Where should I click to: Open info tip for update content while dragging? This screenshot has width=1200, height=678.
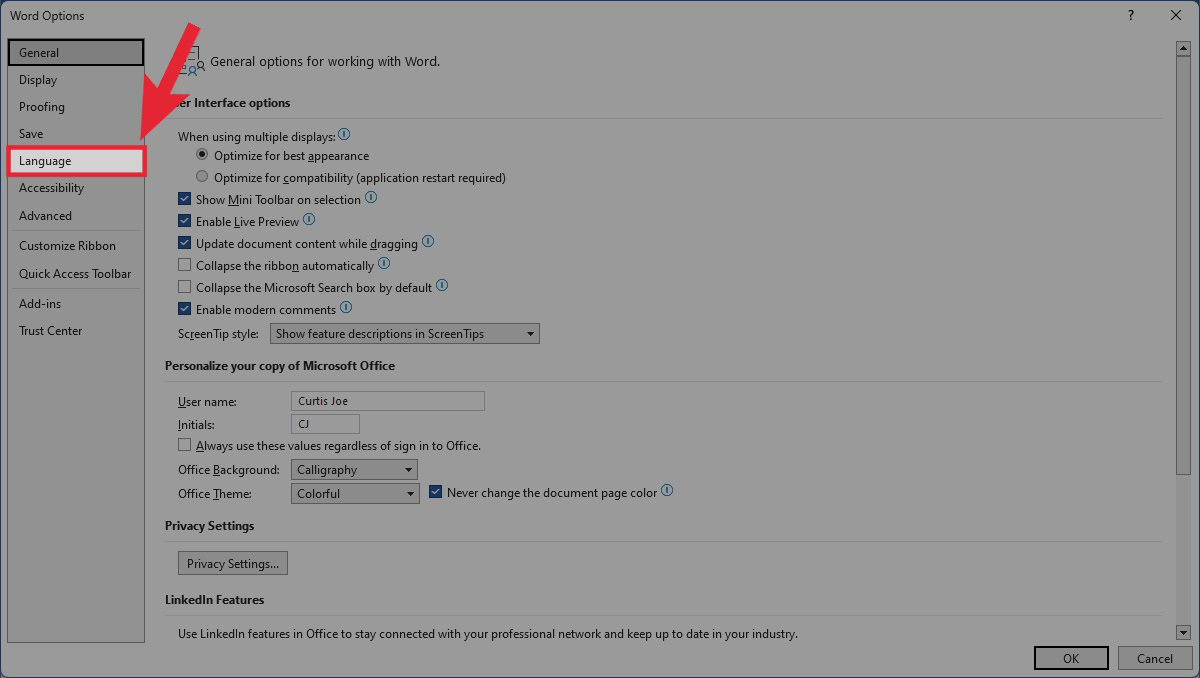(428, 242)
